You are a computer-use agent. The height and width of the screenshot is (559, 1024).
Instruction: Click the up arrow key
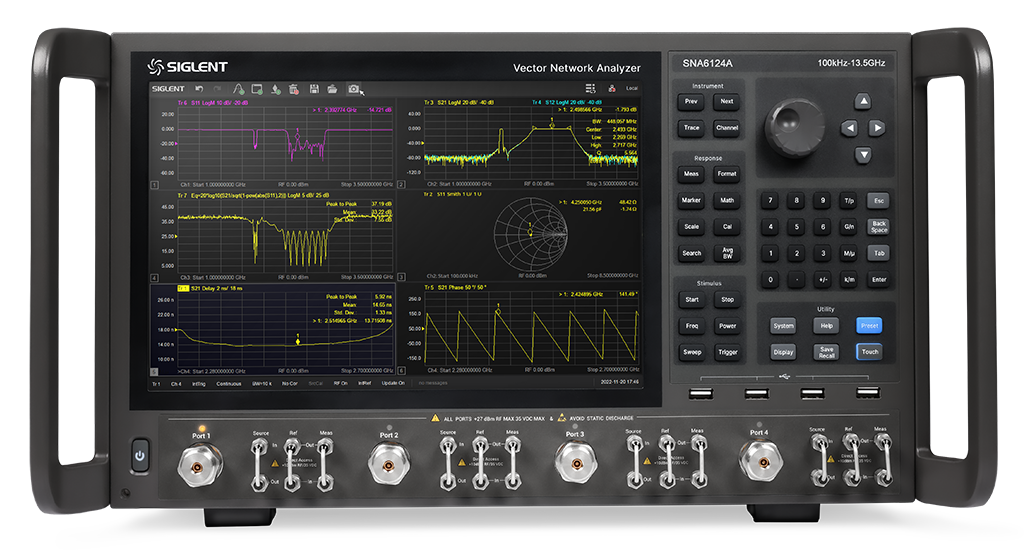(863, 101)
